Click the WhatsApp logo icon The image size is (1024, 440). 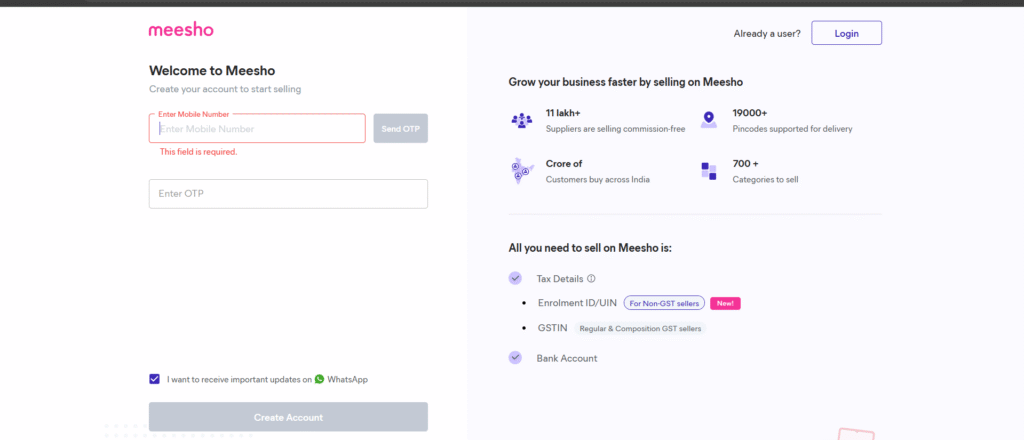click(320, 379)
